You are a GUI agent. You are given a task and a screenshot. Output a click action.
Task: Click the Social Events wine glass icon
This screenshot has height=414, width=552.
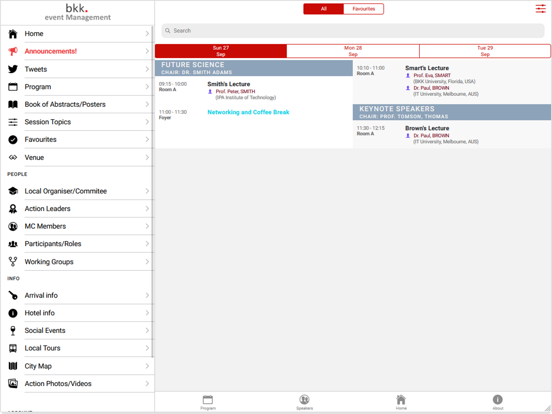point(13,331)
